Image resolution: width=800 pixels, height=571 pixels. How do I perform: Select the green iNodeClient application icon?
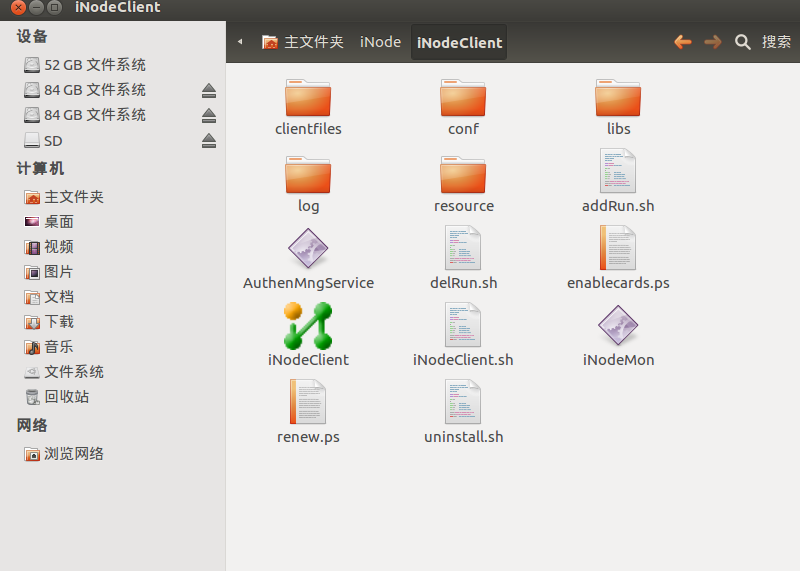click(x=308, y=326)
